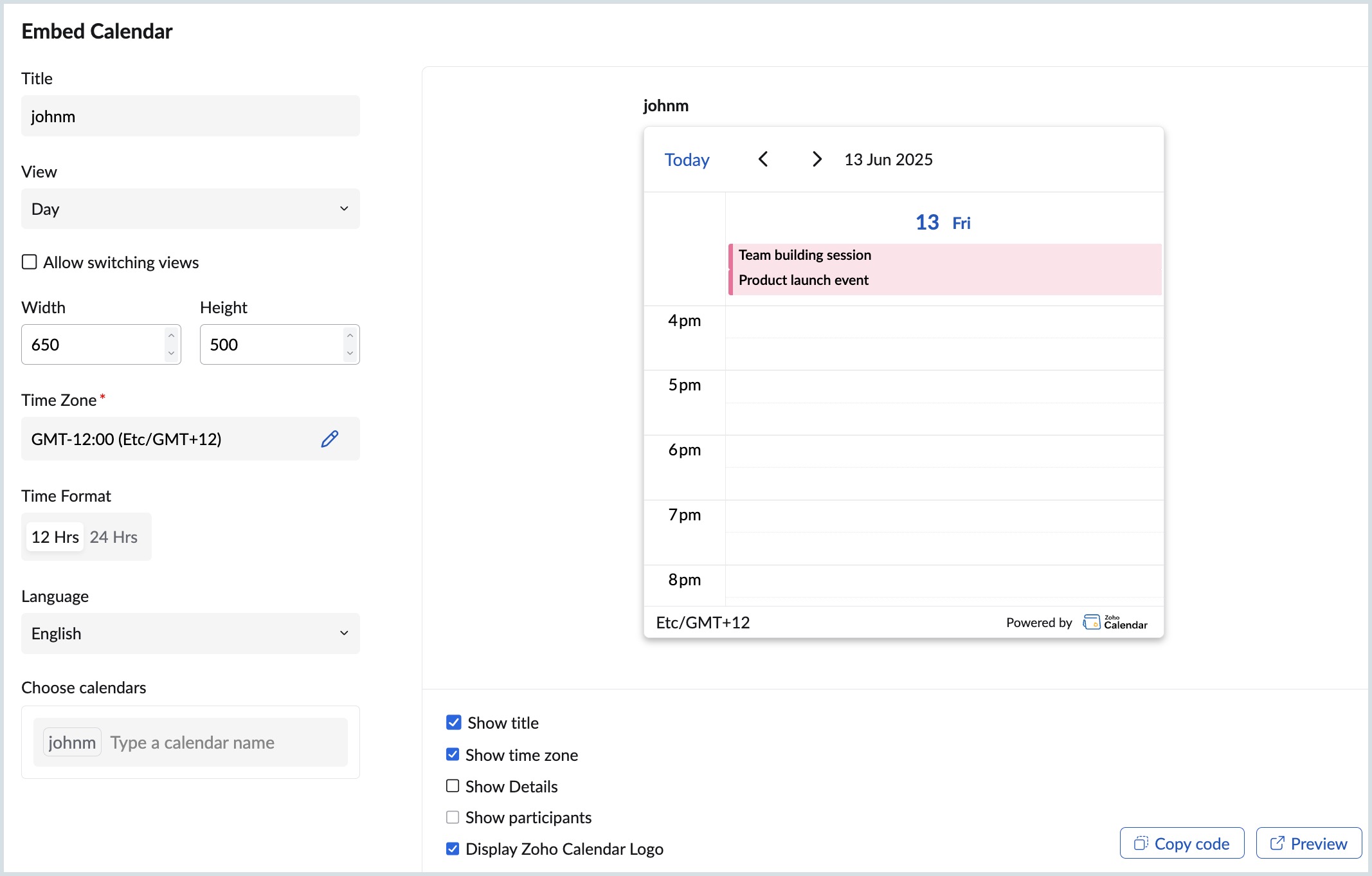This screenshot has width=1372, height=876.
Task: Decrease height using stepper down arrow
Action: click(x=350, y=353)
